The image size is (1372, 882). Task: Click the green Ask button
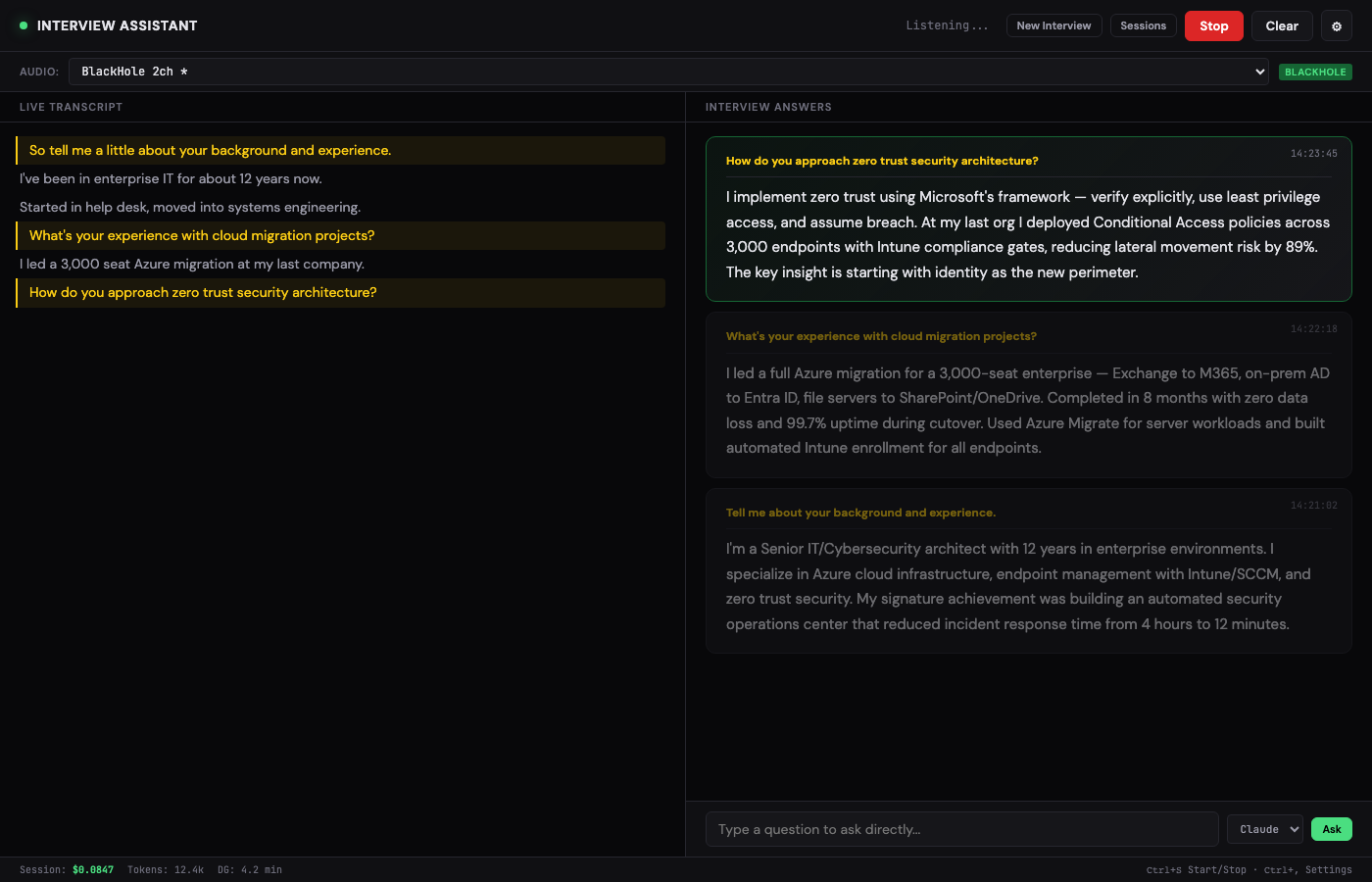point(1331,828)
